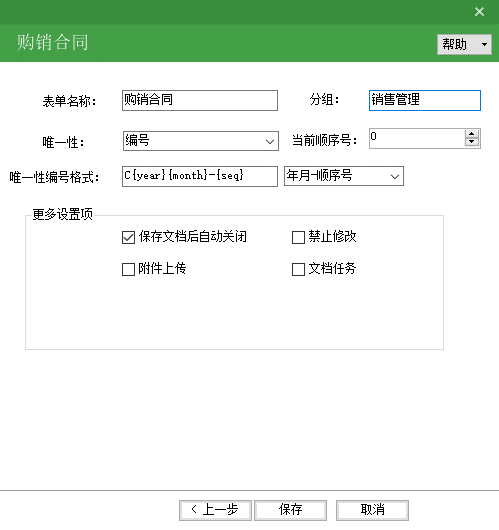Click the 当前顺序号 number field
Screen dimensions: 499x530
417,138
